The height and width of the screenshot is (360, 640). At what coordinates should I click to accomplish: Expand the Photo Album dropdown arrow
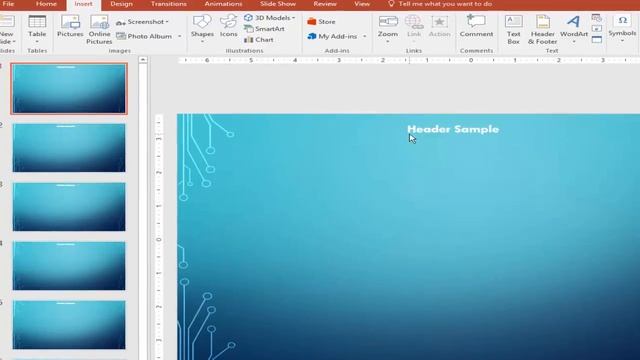(x=180, y=36)
